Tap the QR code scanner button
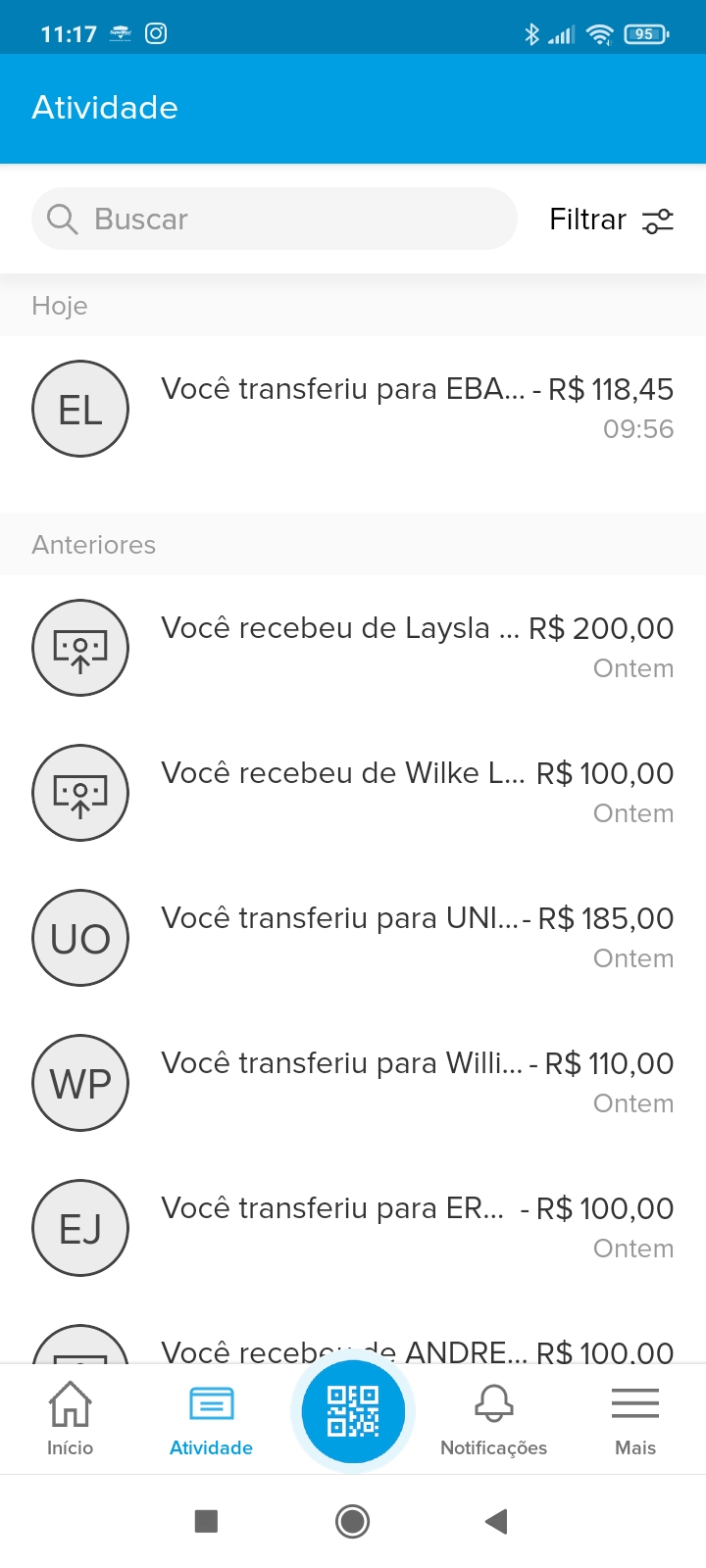 point(353,1411)
